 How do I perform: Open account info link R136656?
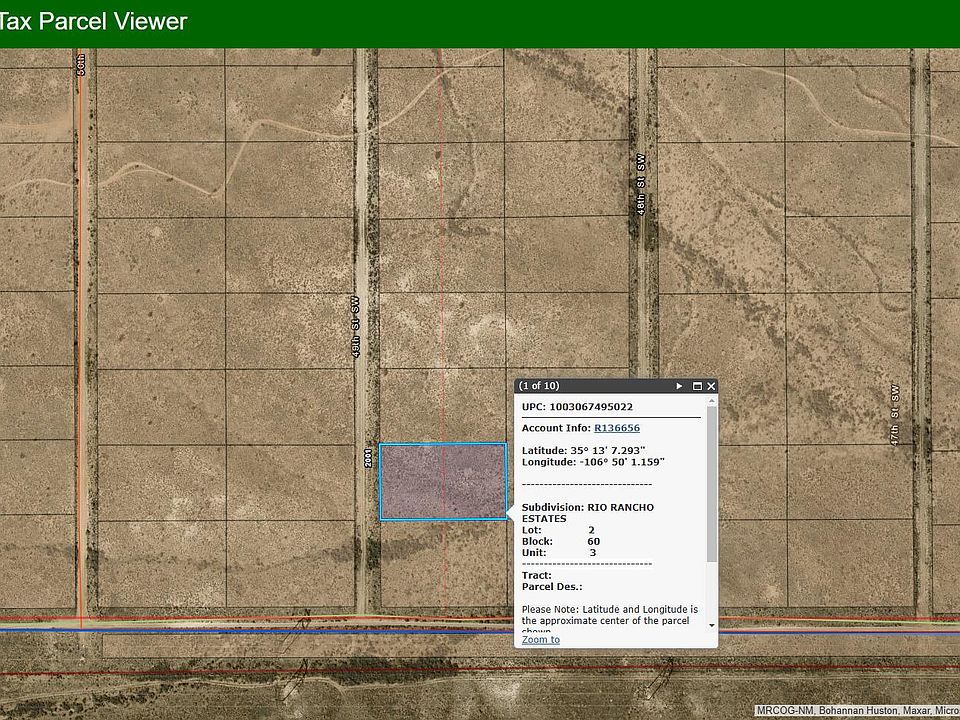click(617, 428)
